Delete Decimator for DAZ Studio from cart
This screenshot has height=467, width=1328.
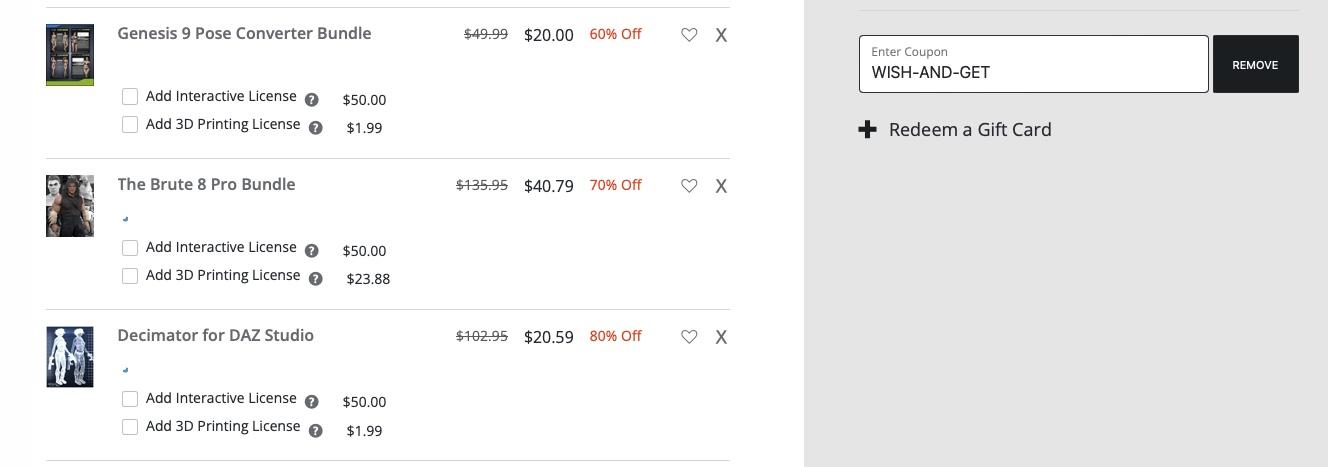tap(721, 337)
